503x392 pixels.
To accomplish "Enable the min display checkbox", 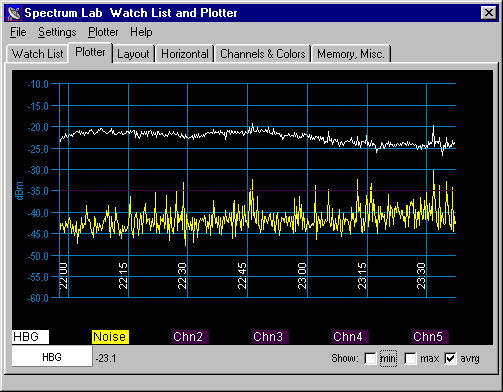I will [x=370, y=359].
